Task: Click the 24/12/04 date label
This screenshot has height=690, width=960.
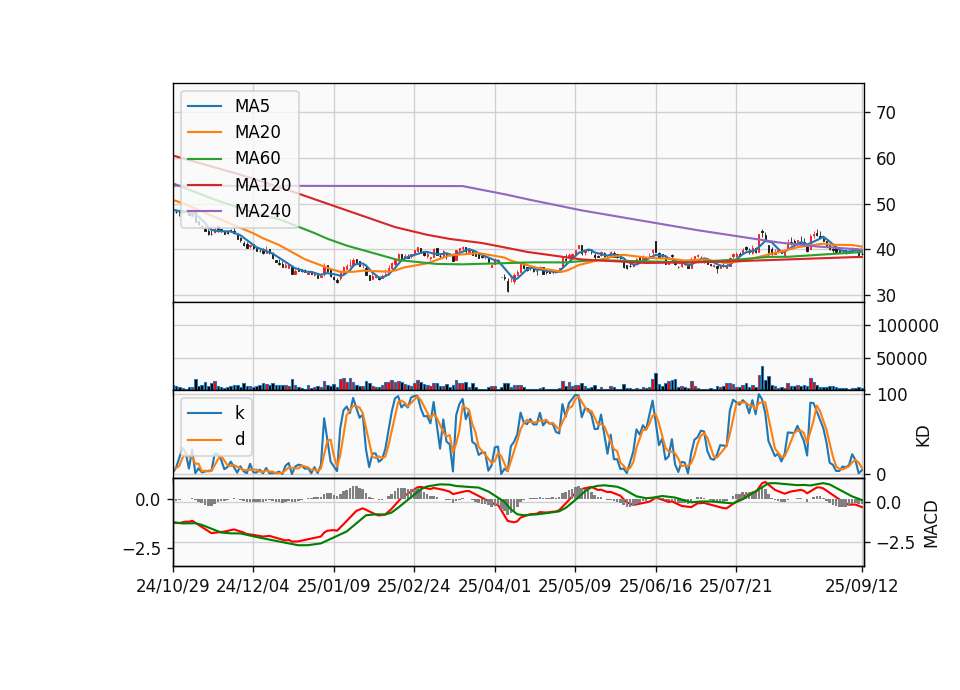Action: [253, 586]
